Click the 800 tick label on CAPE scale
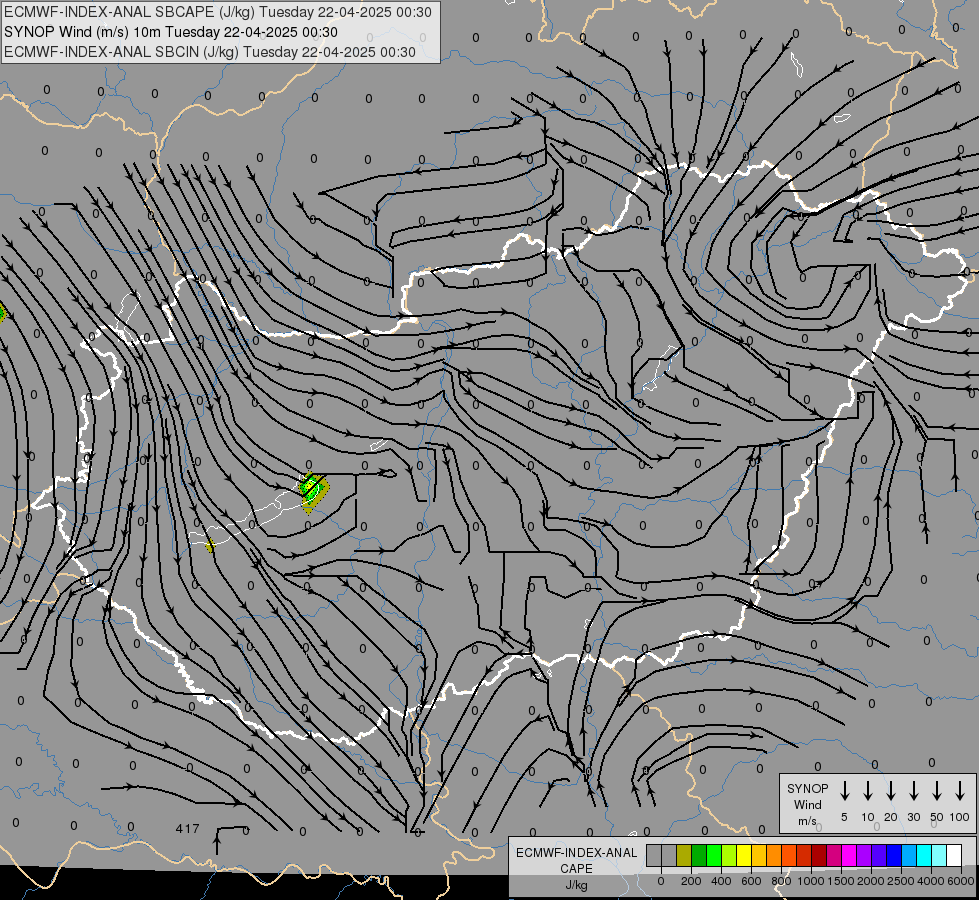Image resolution: width=979 pixels, height=900 pixels. coord(781,881)
